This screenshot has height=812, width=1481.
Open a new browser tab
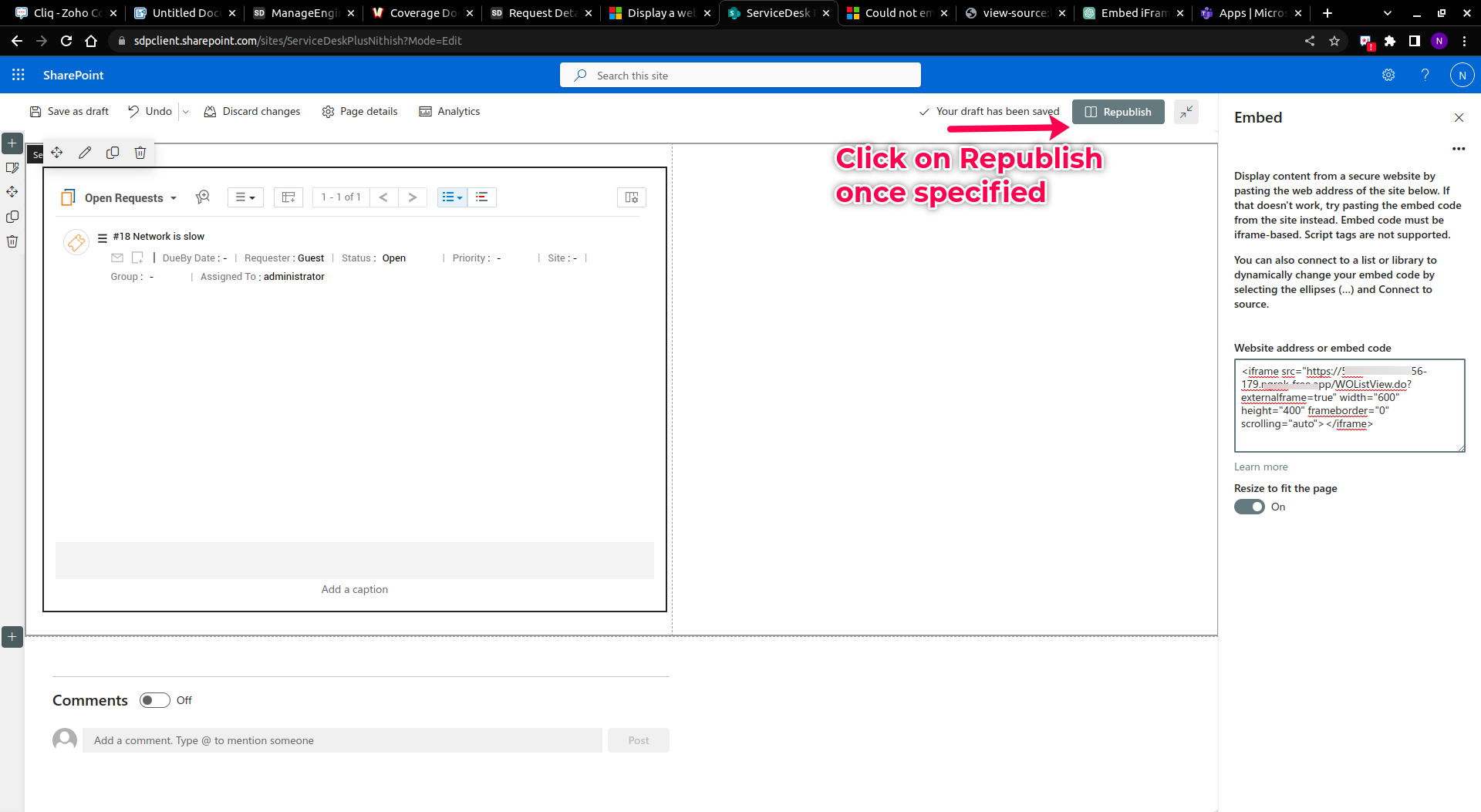coord(1328,13)
